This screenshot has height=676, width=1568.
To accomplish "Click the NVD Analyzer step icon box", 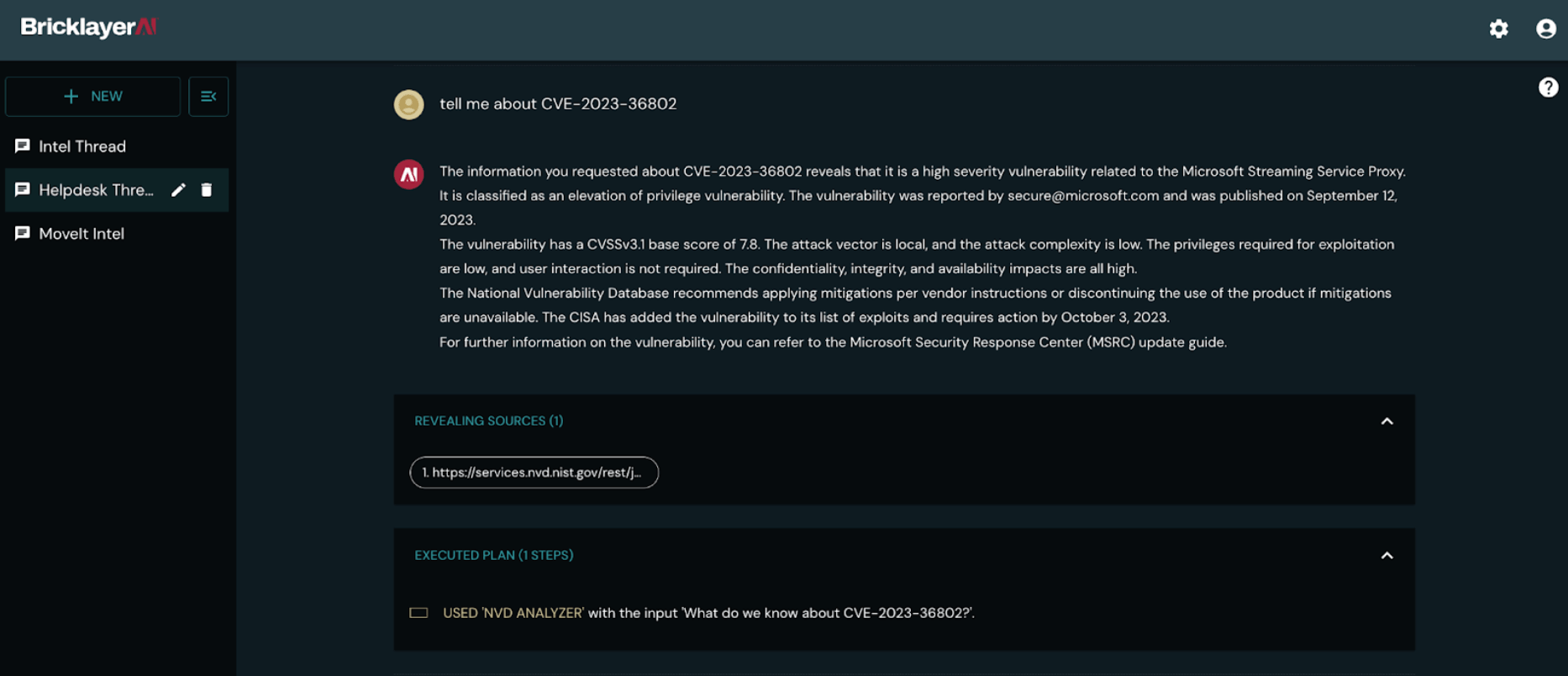I will [x=418, y=613].
